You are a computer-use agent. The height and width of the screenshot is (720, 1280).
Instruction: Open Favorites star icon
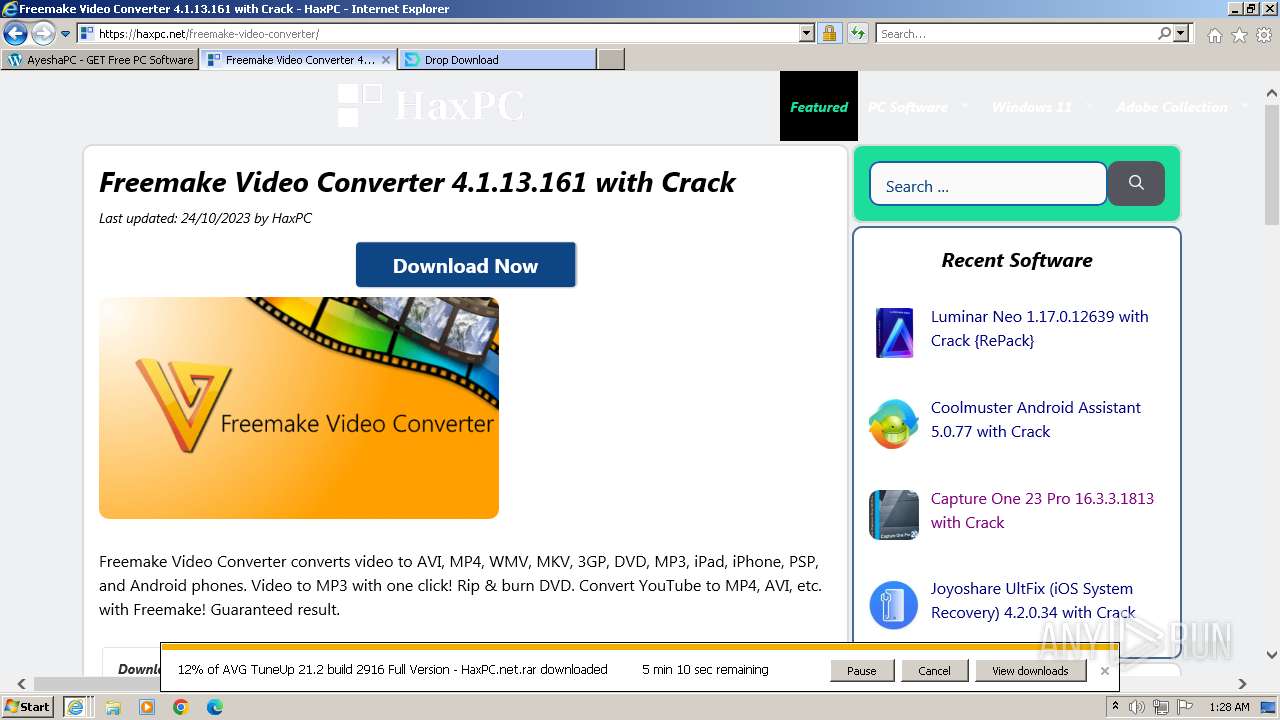coord(1240,35)
